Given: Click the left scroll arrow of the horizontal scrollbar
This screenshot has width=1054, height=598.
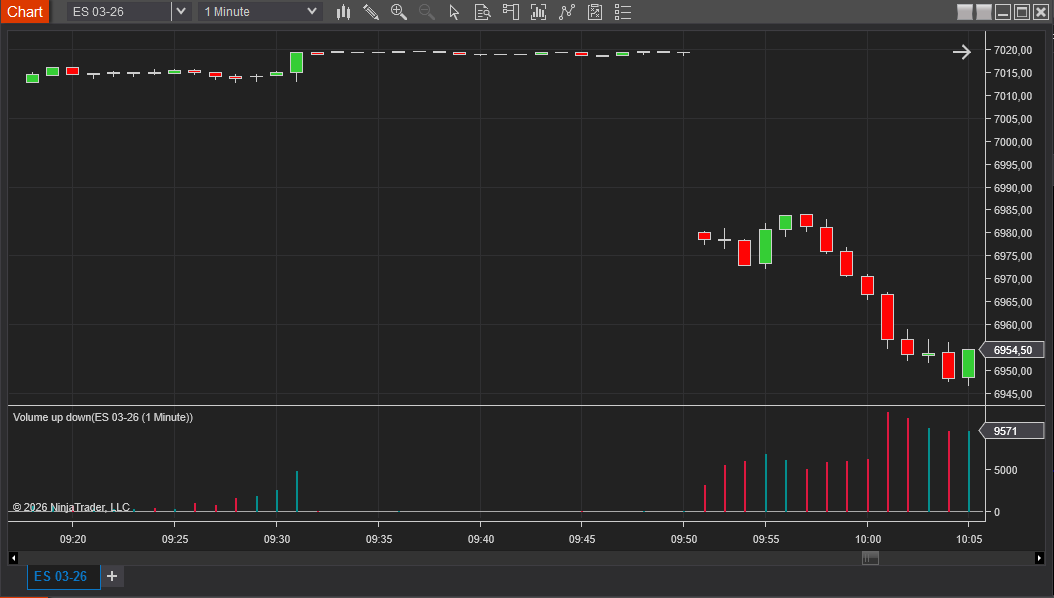Looking at the screenshot, I should click(13, 558).
